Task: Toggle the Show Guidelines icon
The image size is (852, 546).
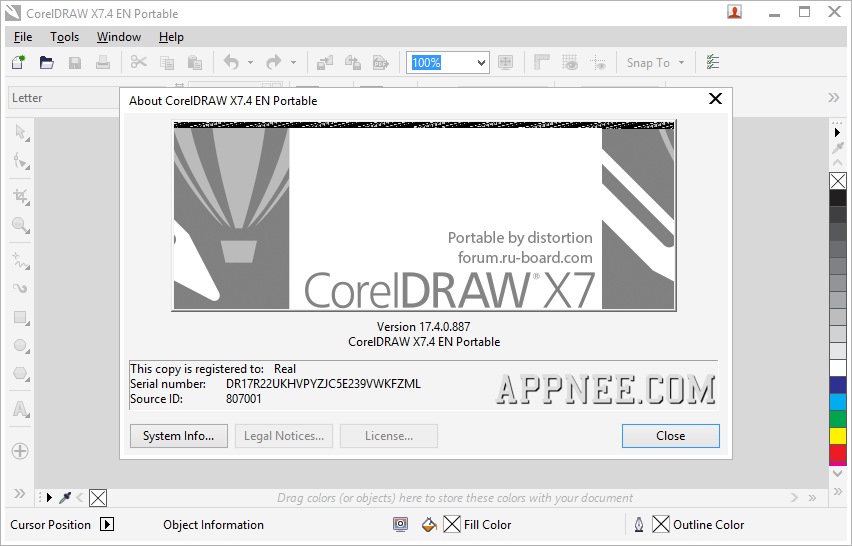Action: [x=598, y=62]
